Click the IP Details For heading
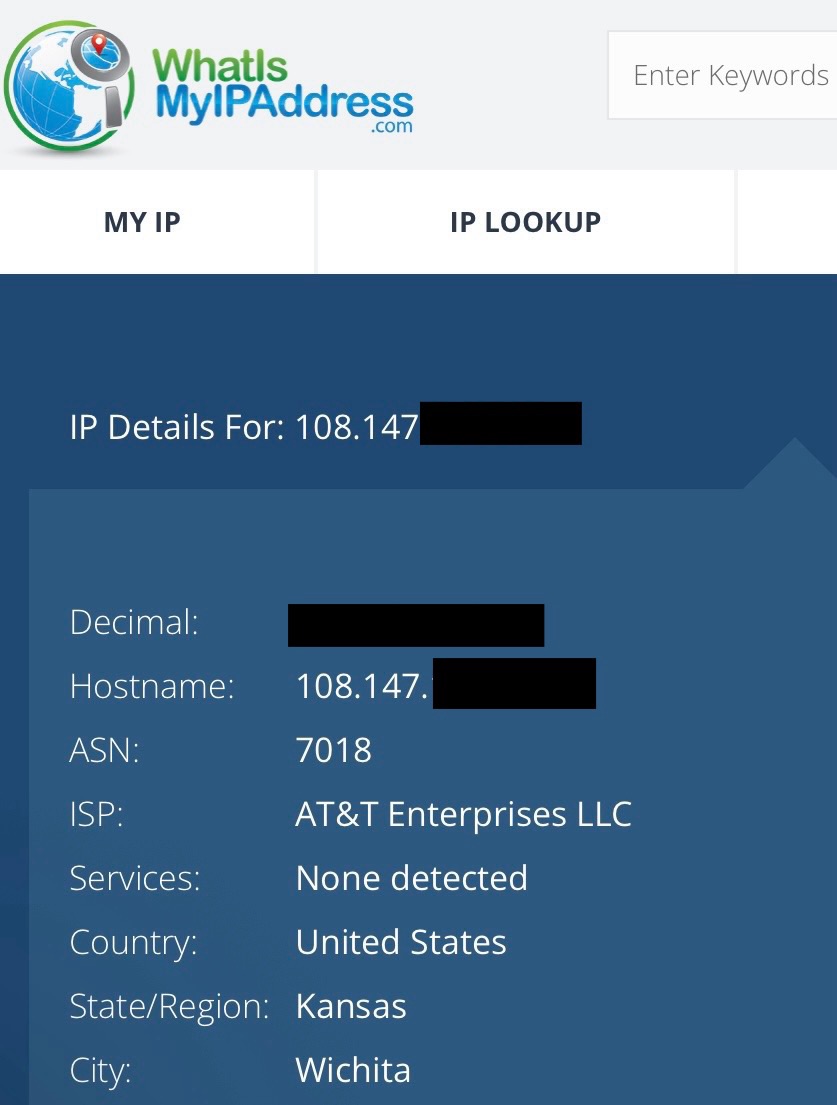 (180, 426)
